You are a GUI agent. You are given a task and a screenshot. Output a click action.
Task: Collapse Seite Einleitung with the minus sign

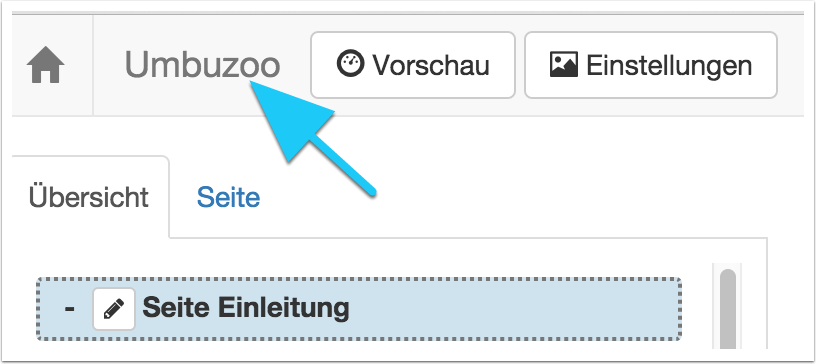click(x=69, y=309)
